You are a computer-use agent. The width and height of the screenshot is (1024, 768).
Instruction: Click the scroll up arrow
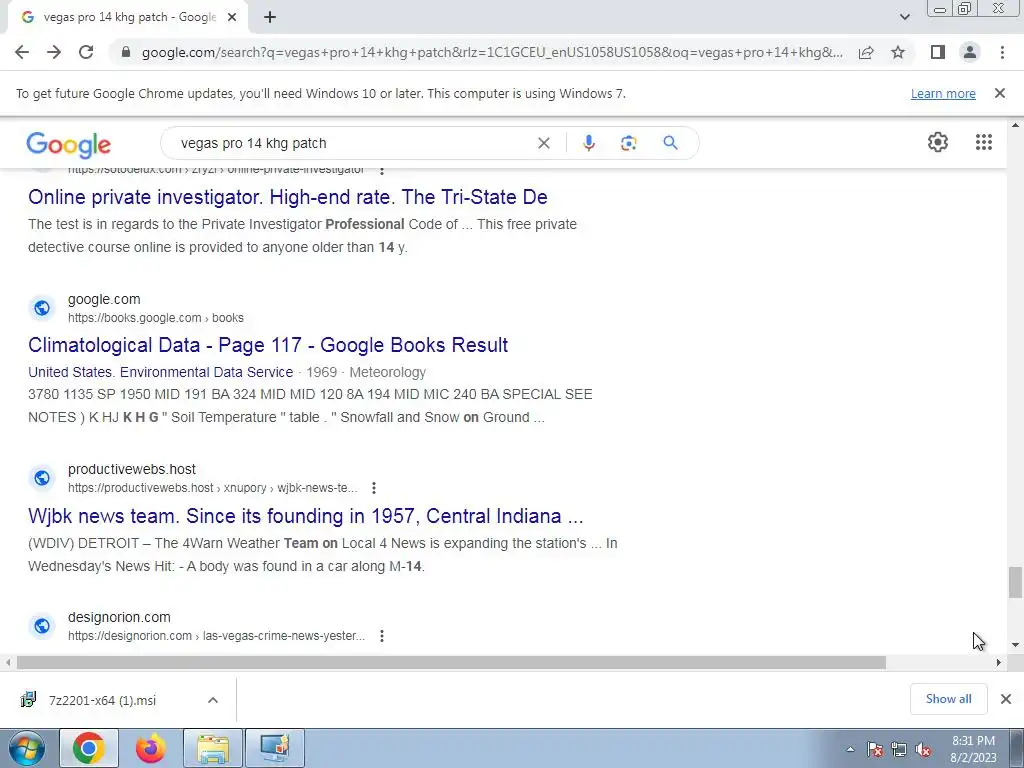click(x=1015, y=125)
